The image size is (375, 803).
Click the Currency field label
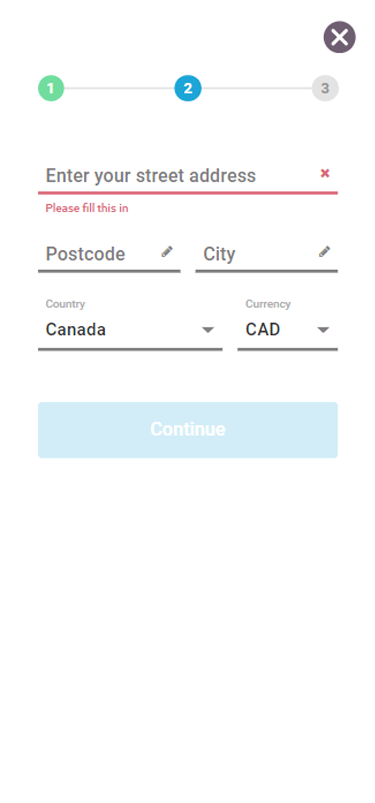268,304
